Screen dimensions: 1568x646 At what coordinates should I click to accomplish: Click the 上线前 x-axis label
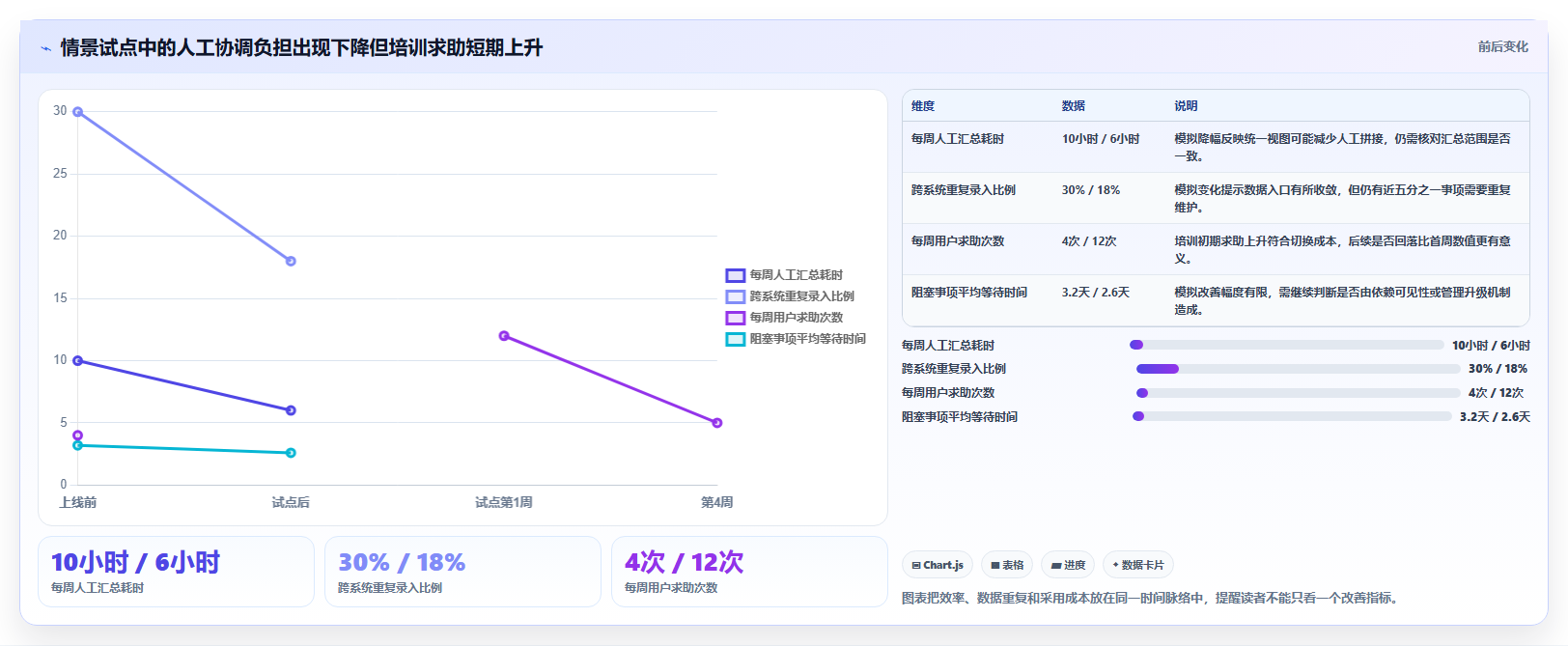click(x=78, y=502)
